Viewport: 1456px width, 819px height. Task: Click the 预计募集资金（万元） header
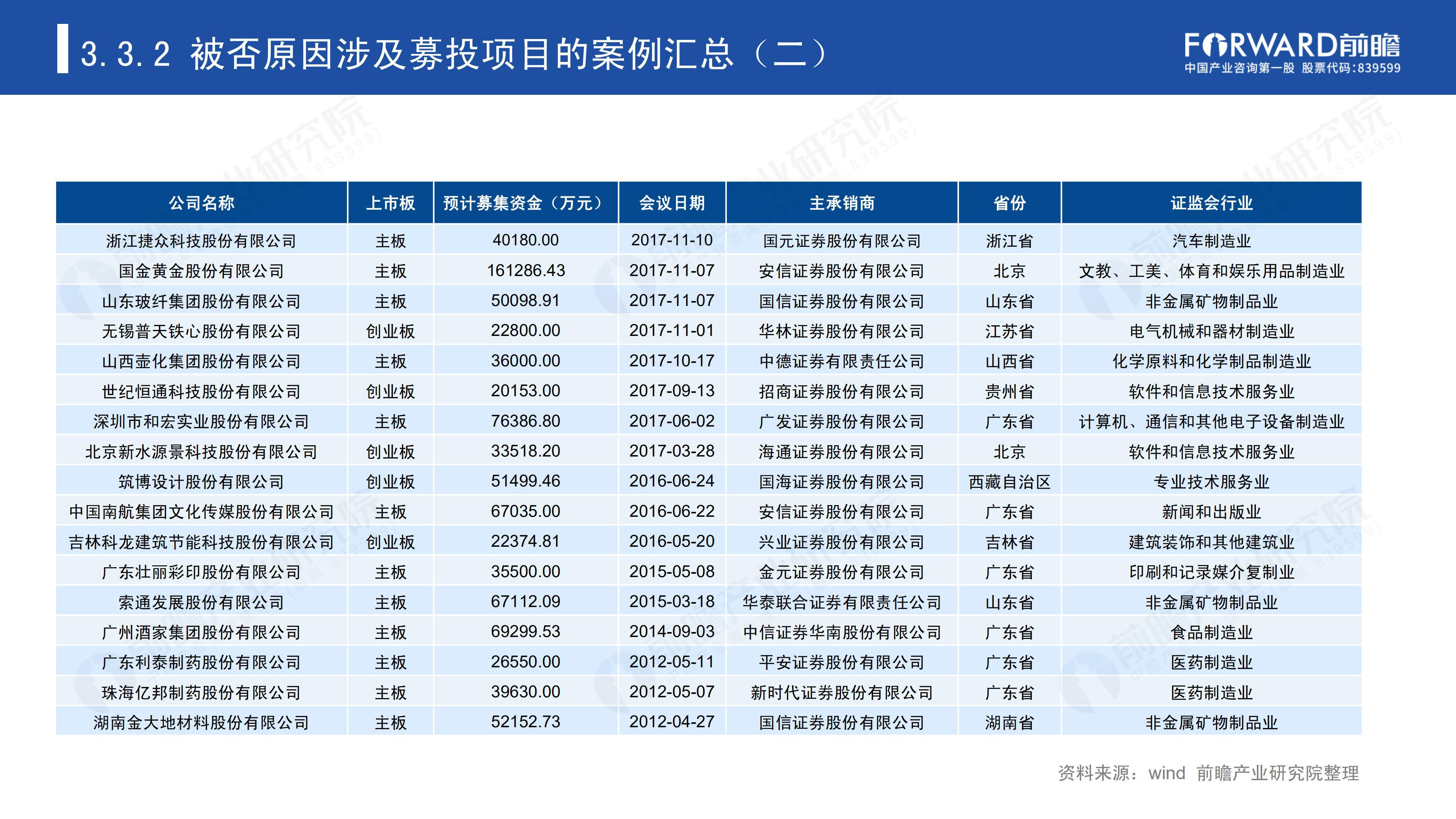[525, 203]
